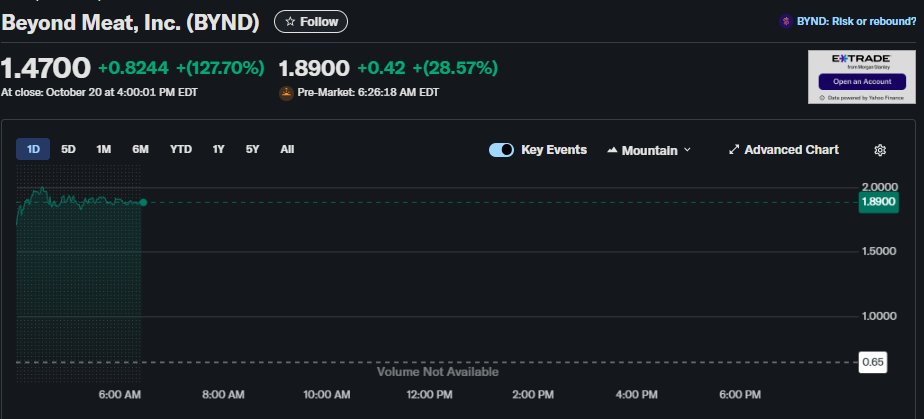Viewport: 924px width, 419px height.
Task: Click the current price dot on chart line
Action: tap(143, 203)
